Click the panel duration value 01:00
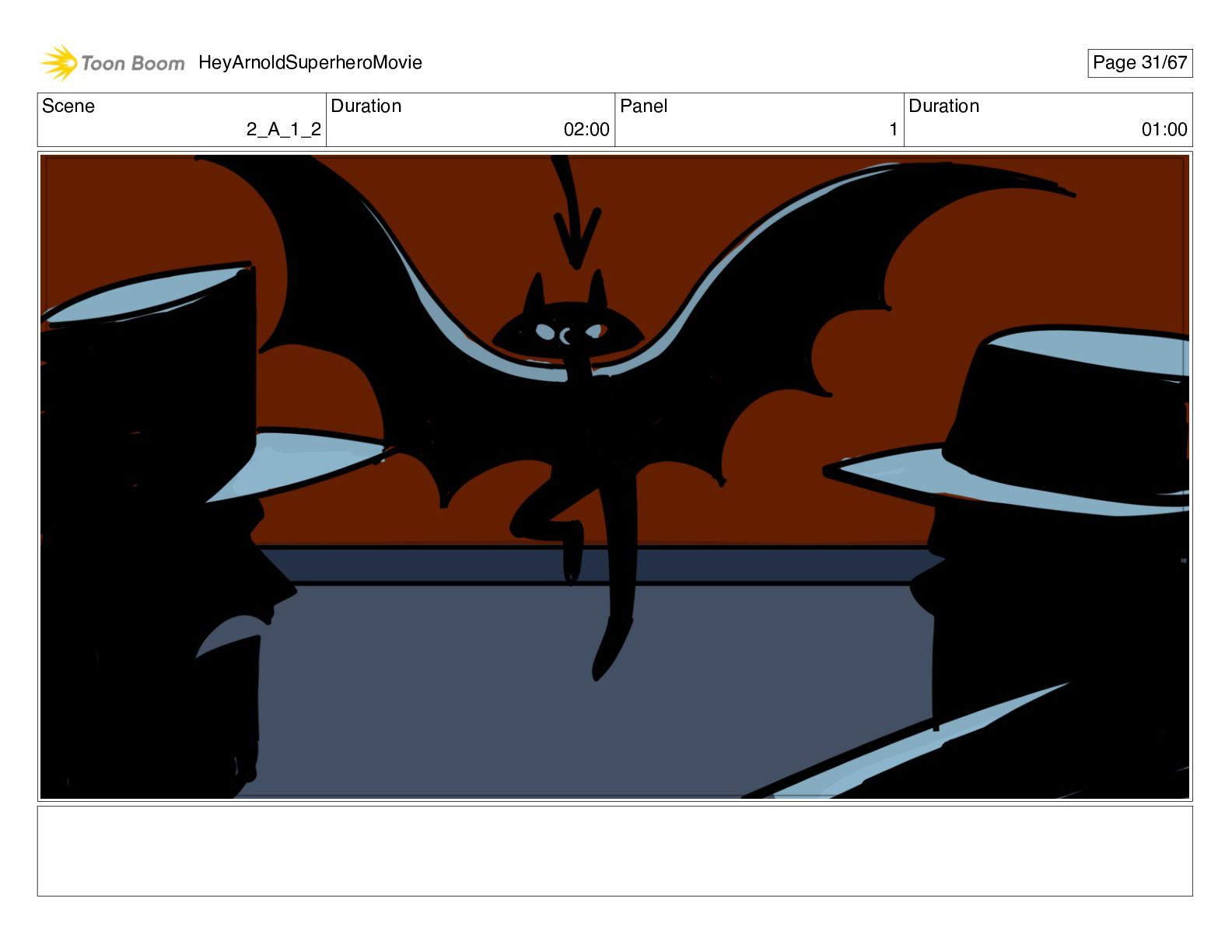The height and width of the screenshot is (952, 1232). [x=1164, y=129]
